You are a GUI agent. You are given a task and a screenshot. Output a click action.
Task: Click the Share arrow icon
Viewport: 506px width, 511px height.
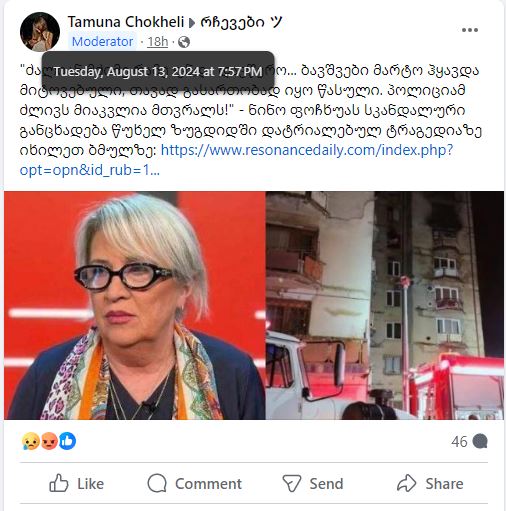click(x=407, y=483)
